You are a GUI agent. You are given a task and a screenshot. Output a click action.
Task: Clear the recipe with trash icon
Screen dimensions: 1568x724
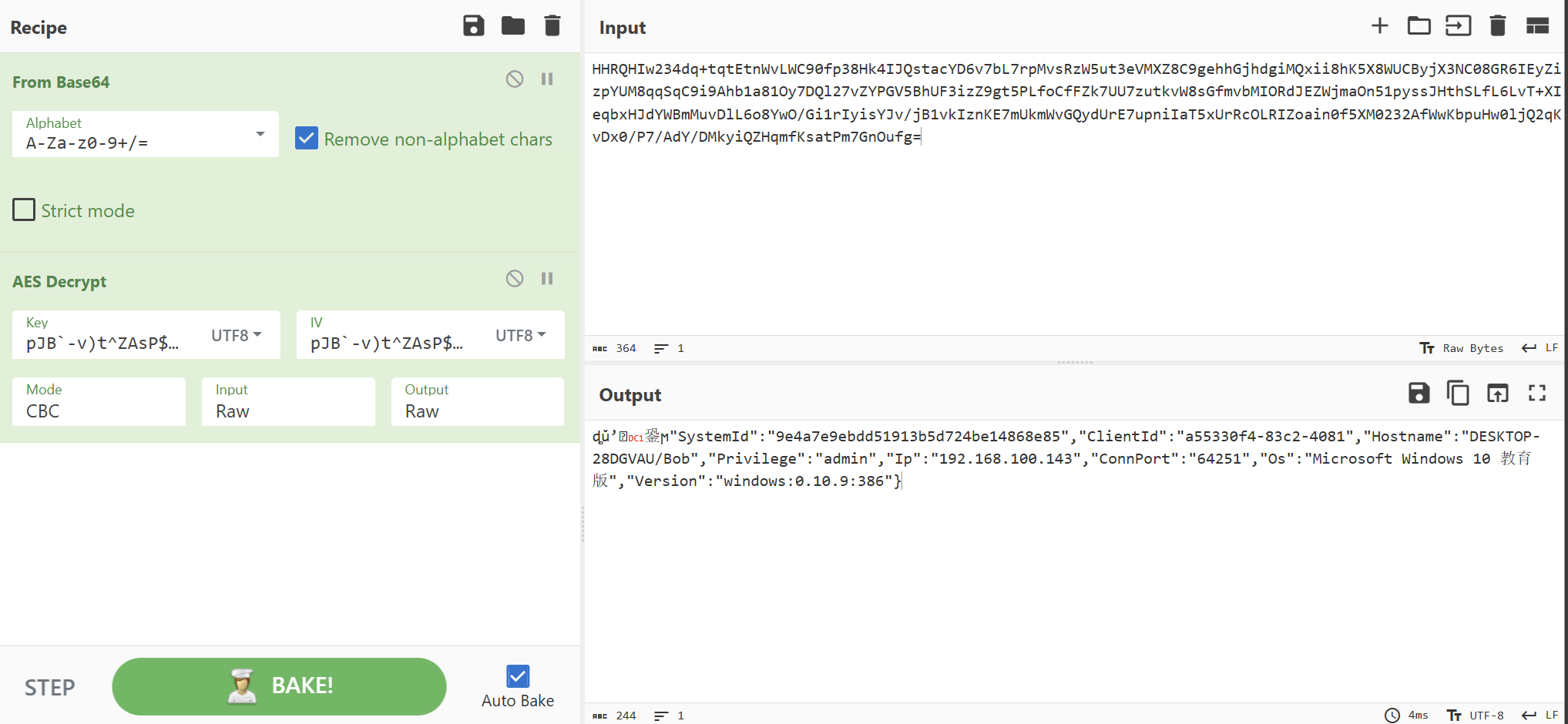[x=552, y=25]
